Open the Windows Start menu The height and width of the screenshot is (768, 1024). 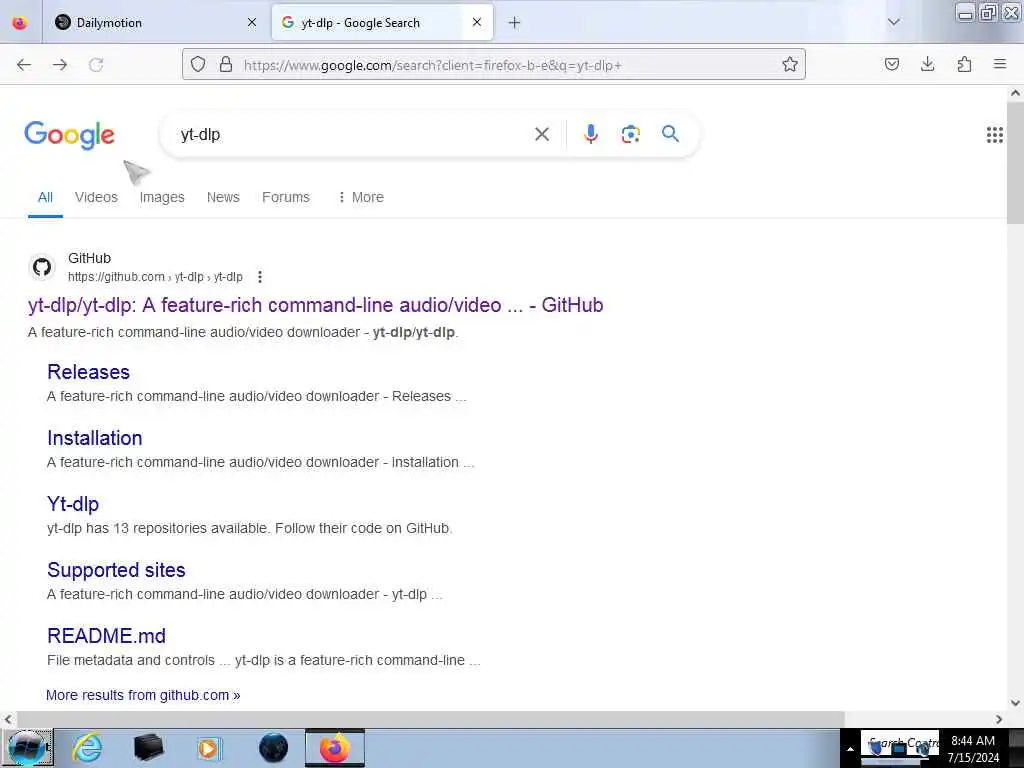pos(27,748)
